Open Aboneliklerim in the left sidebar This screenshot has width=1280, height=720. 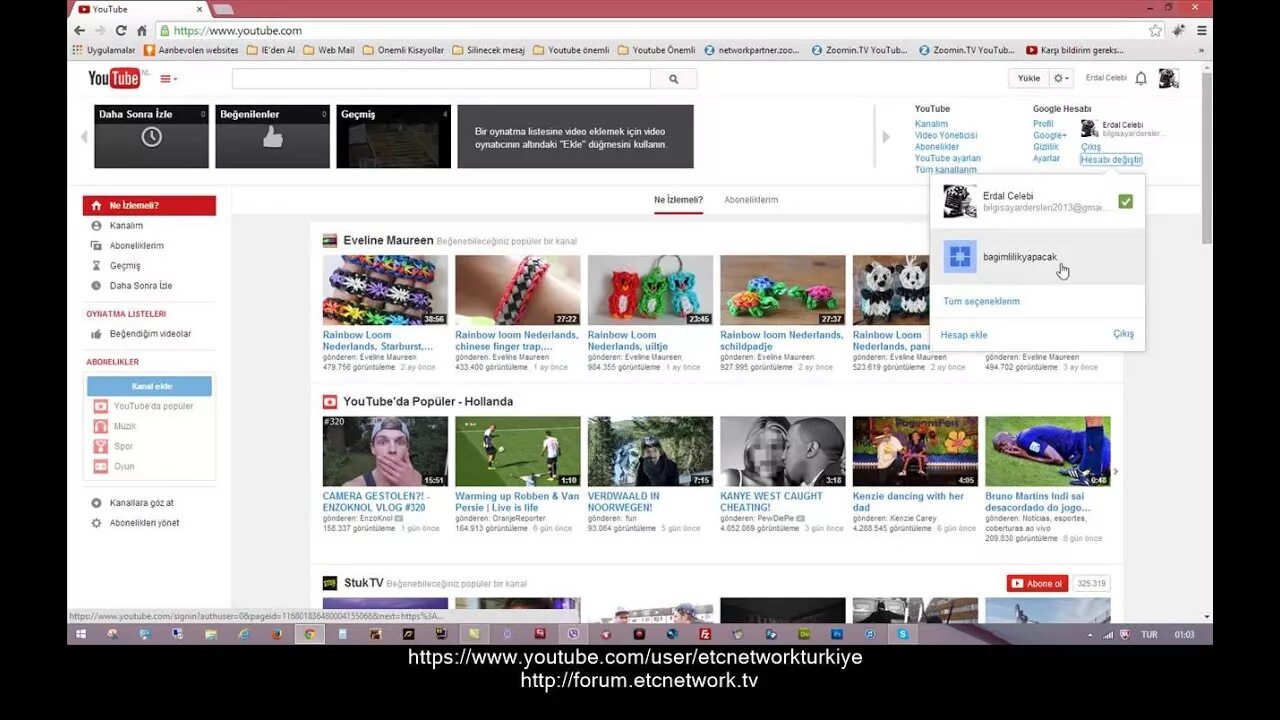[x=137, y=246]
